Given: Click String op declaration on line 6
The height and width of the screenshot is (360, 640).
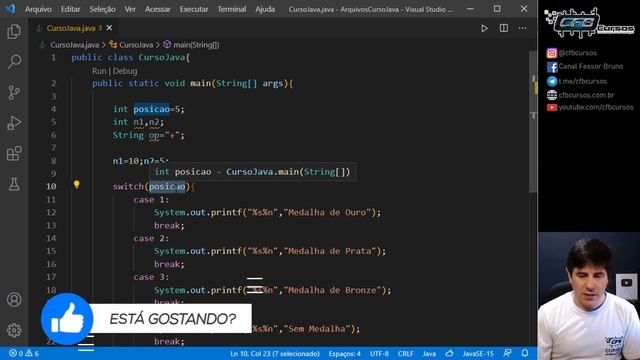Looking at the screenshot, I should point(149,135).
